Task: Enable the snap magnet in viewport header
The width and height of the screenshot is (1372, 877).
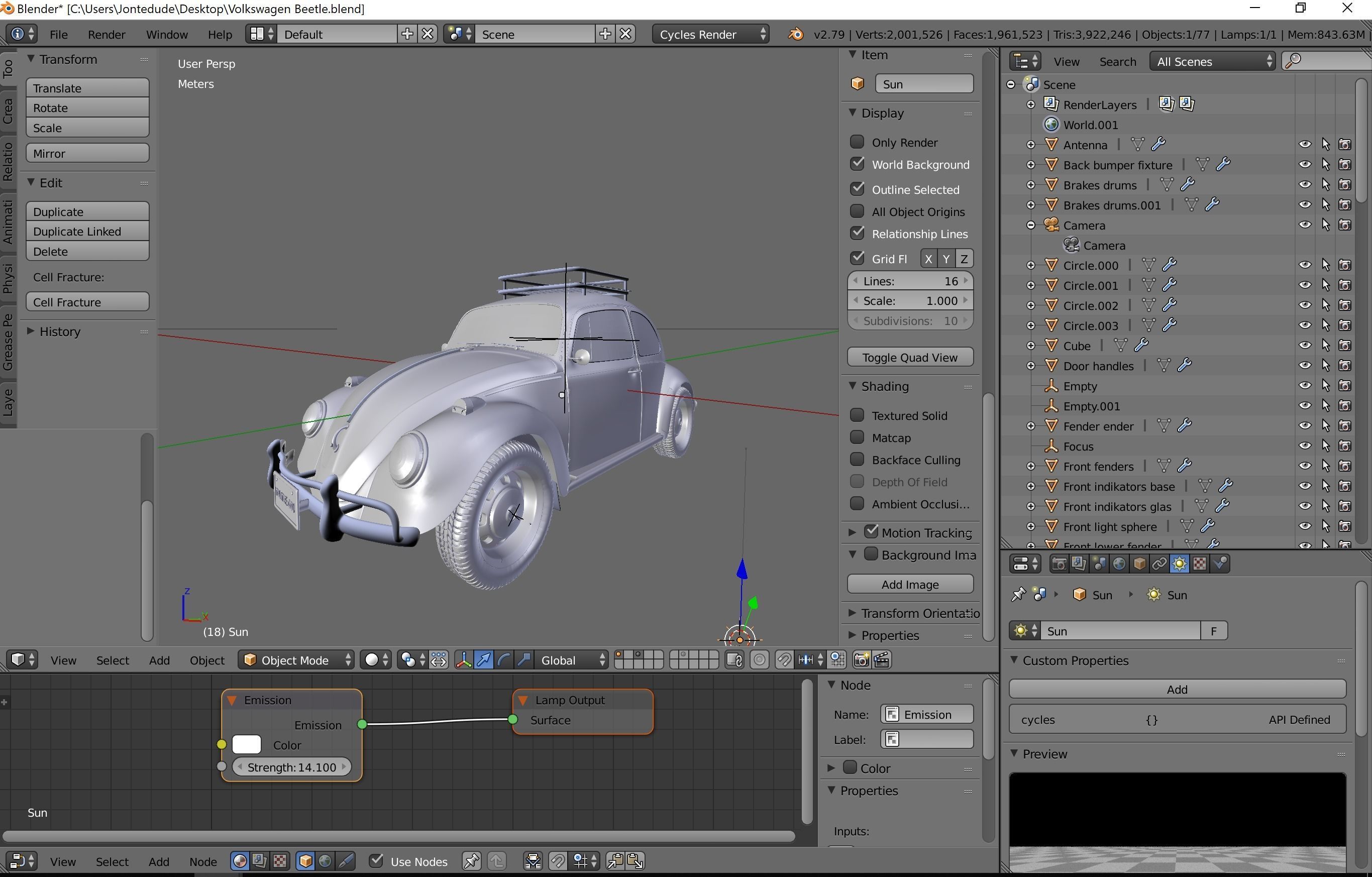Action: [784, 660]
